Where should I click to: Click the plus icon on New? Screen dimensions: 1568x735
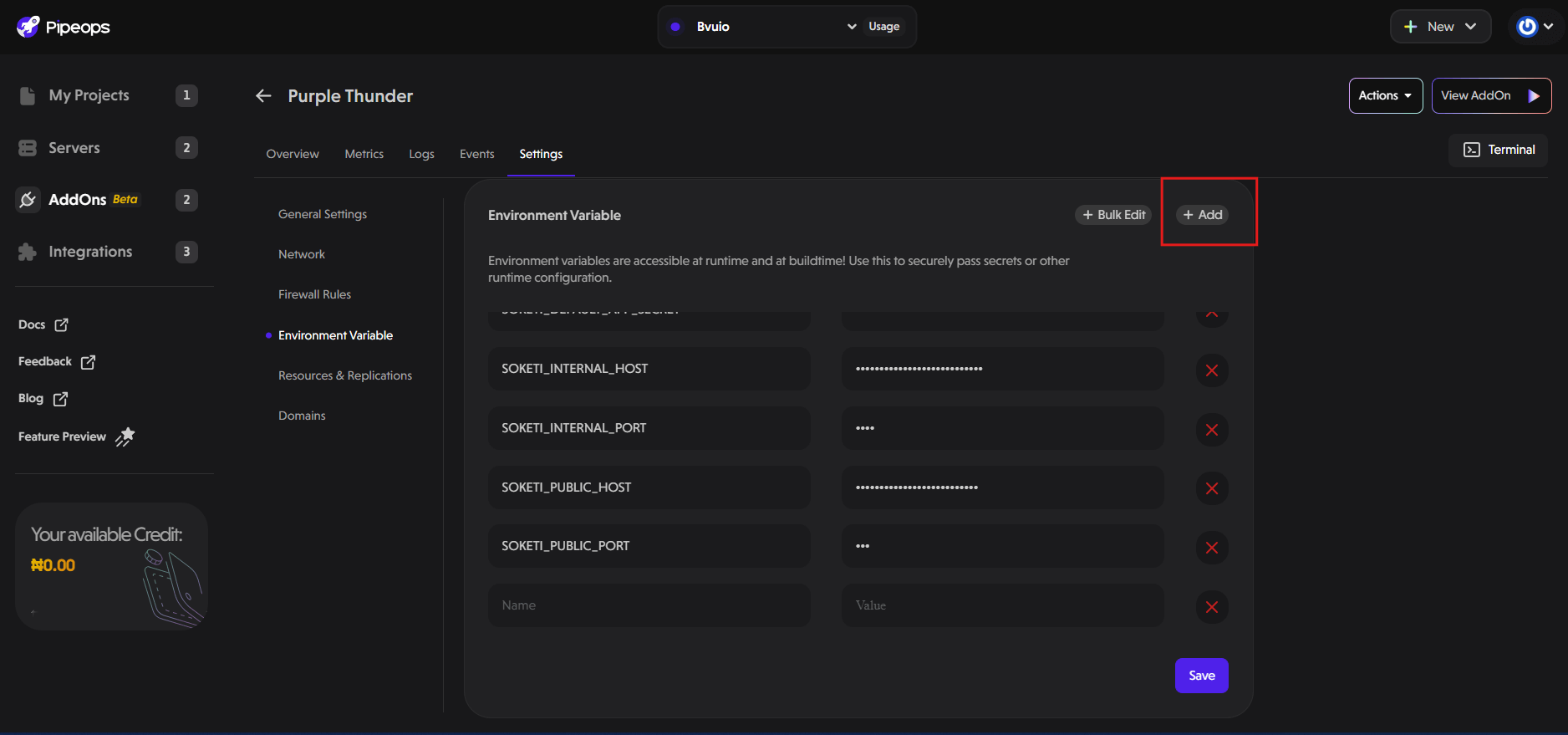tap(1411, 27)
